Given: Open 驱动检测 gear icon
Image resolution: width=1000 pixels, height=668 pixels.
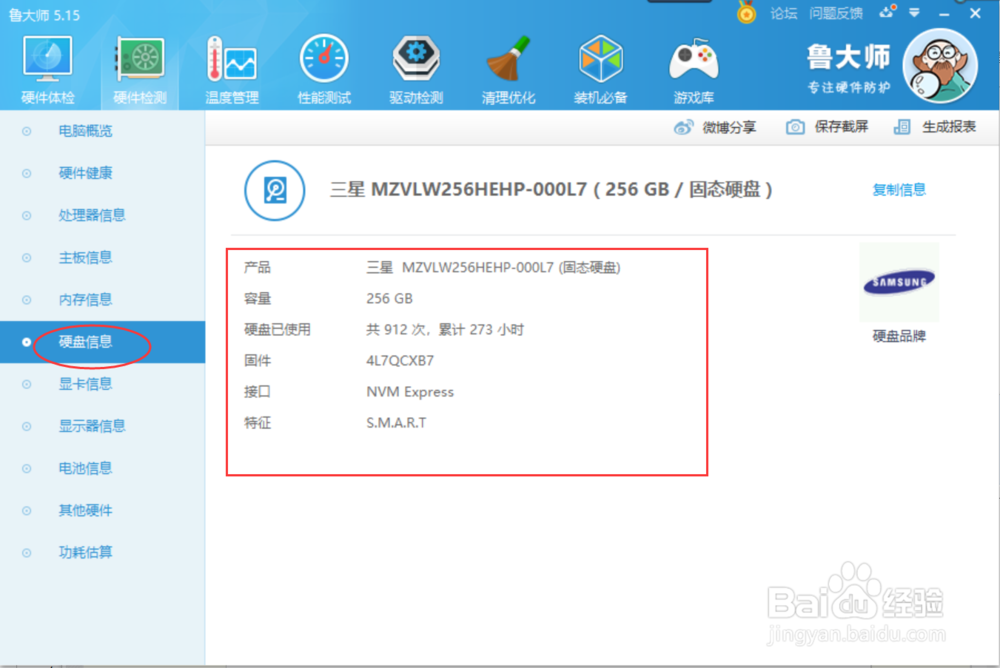Looking at the screenshot, I should click(416, 59).
